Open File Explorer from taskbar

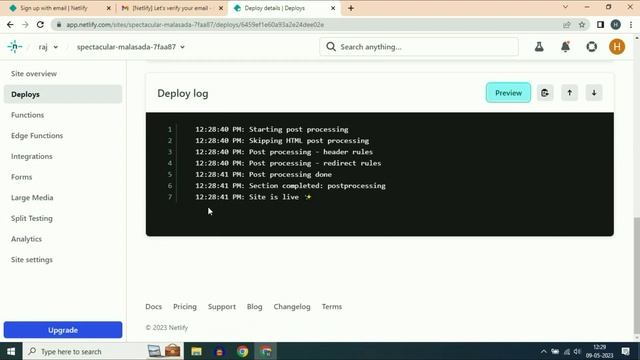pyautogui.click(x=196, y=351)
